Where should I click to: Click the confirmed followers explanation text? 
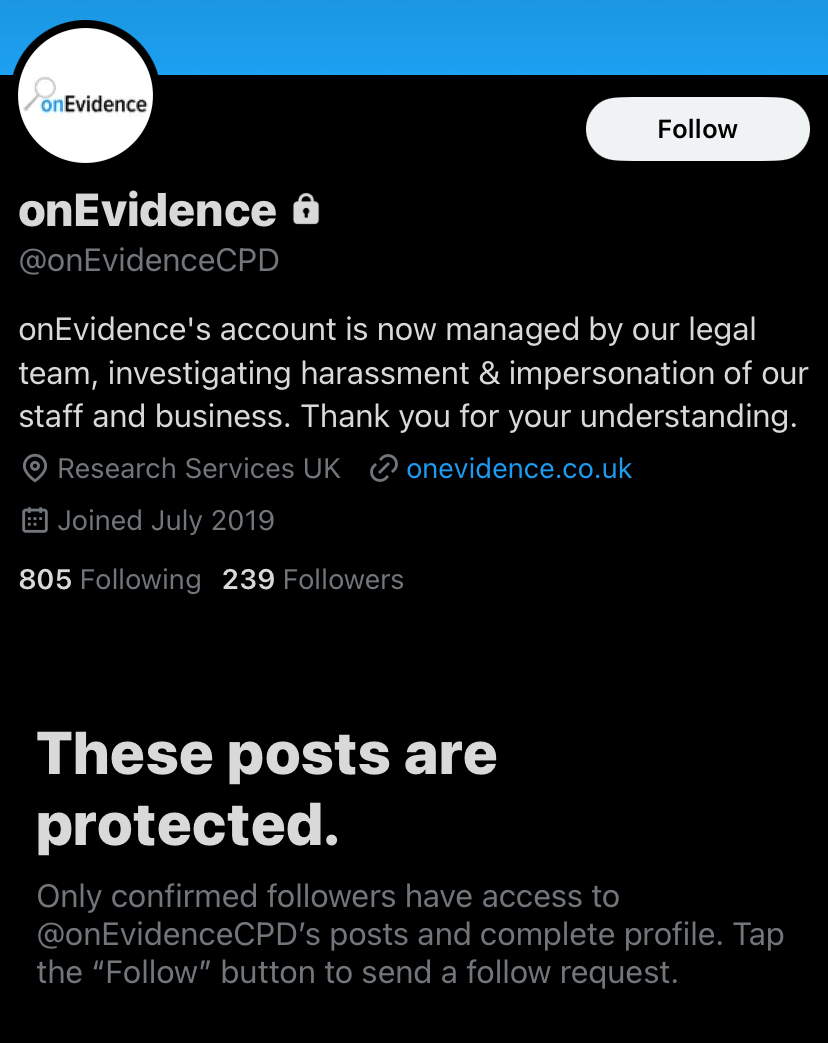click(x=410, y=935)
